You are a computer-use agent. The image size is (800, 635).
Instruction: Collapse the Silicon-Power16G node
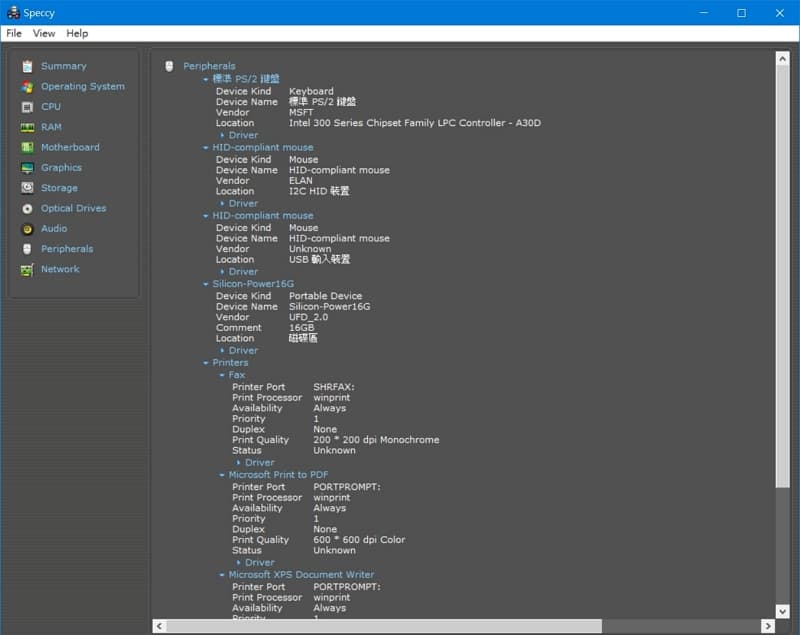pos(206,284)
